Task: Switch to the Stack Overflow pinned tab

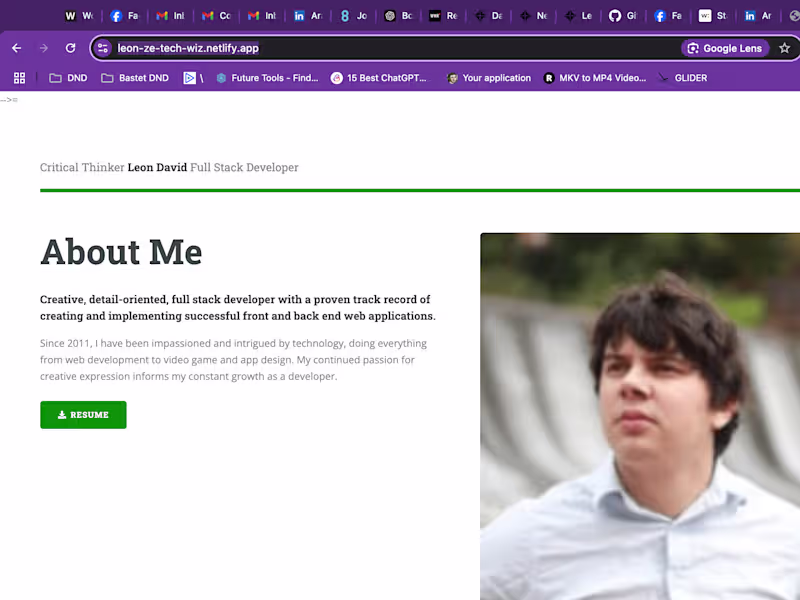Action: (x=712, y=15)
